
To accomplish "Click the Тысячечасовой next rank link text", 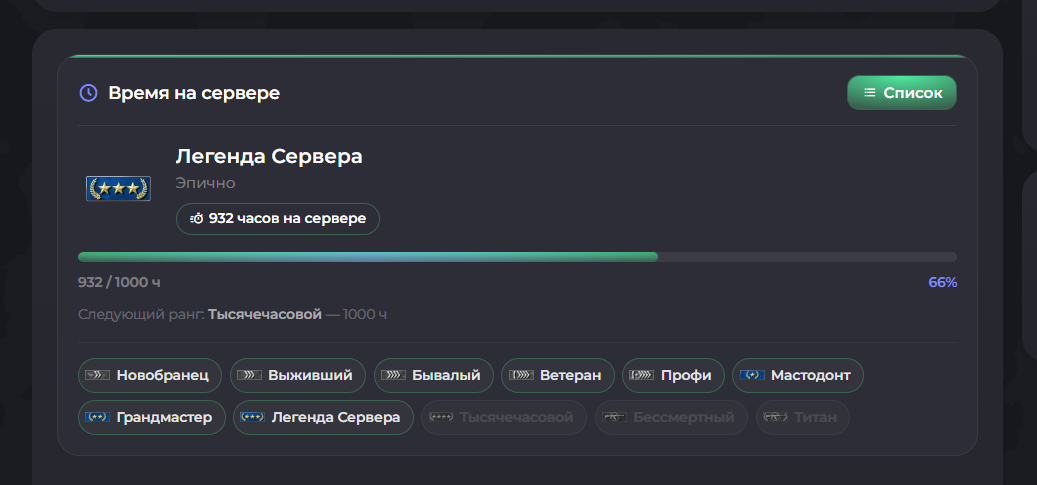I will click(265, 314).
